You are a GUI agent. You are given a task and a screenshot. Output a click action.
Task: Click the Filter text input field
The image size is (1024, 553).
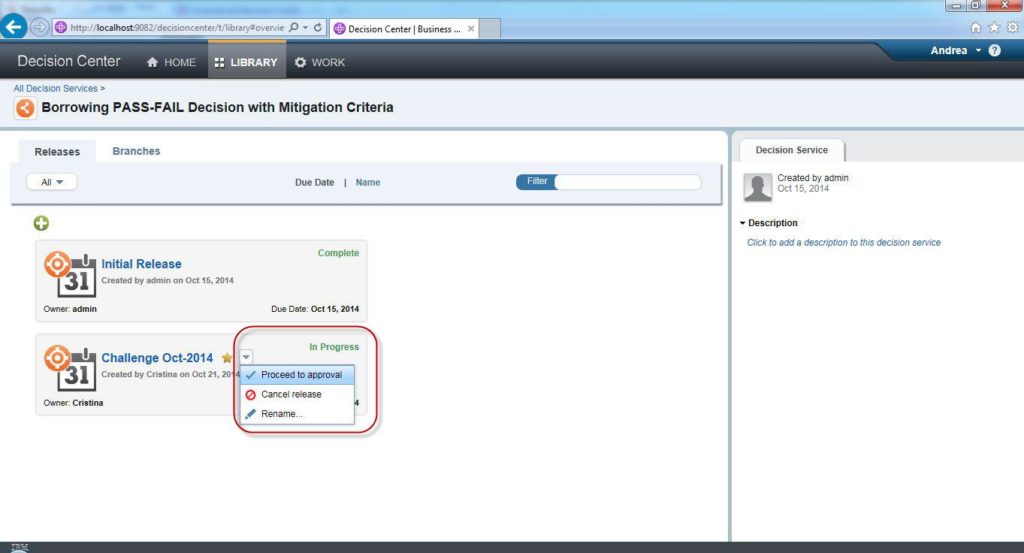627,182
